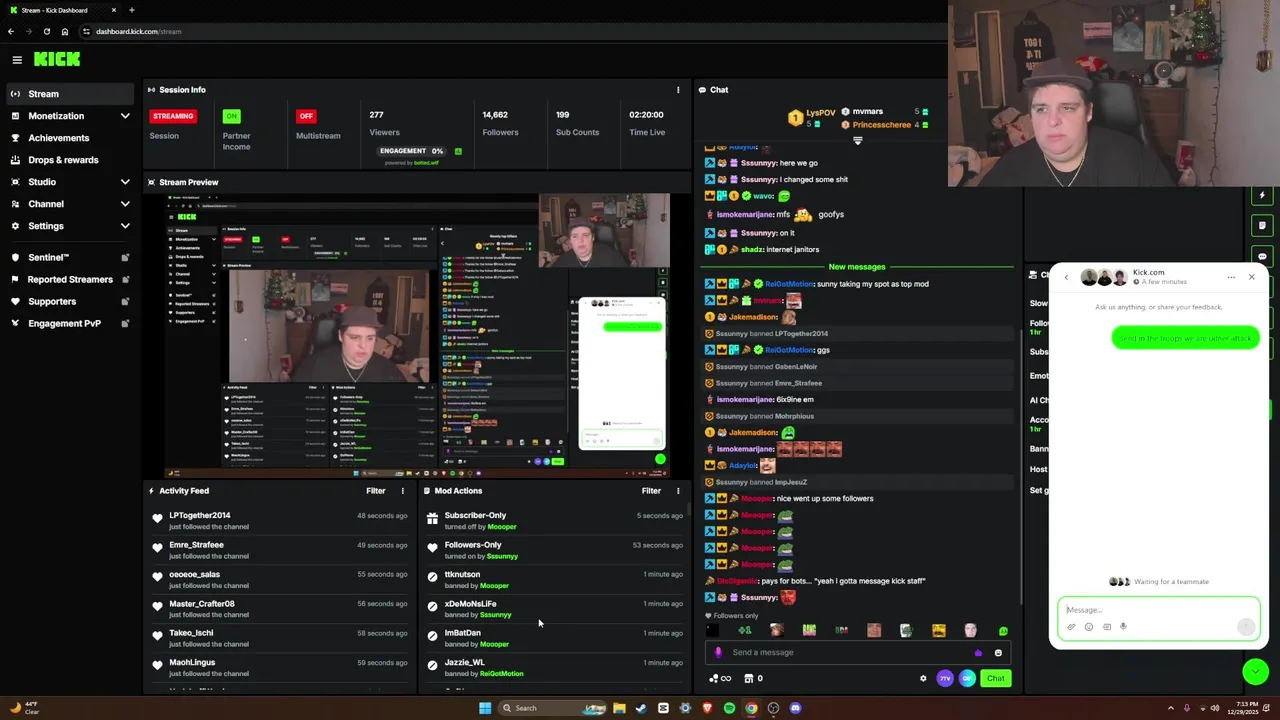The image size is (1280, 720).
Task: Click the support widget Message field
Action: click(x=1158, y=610)
